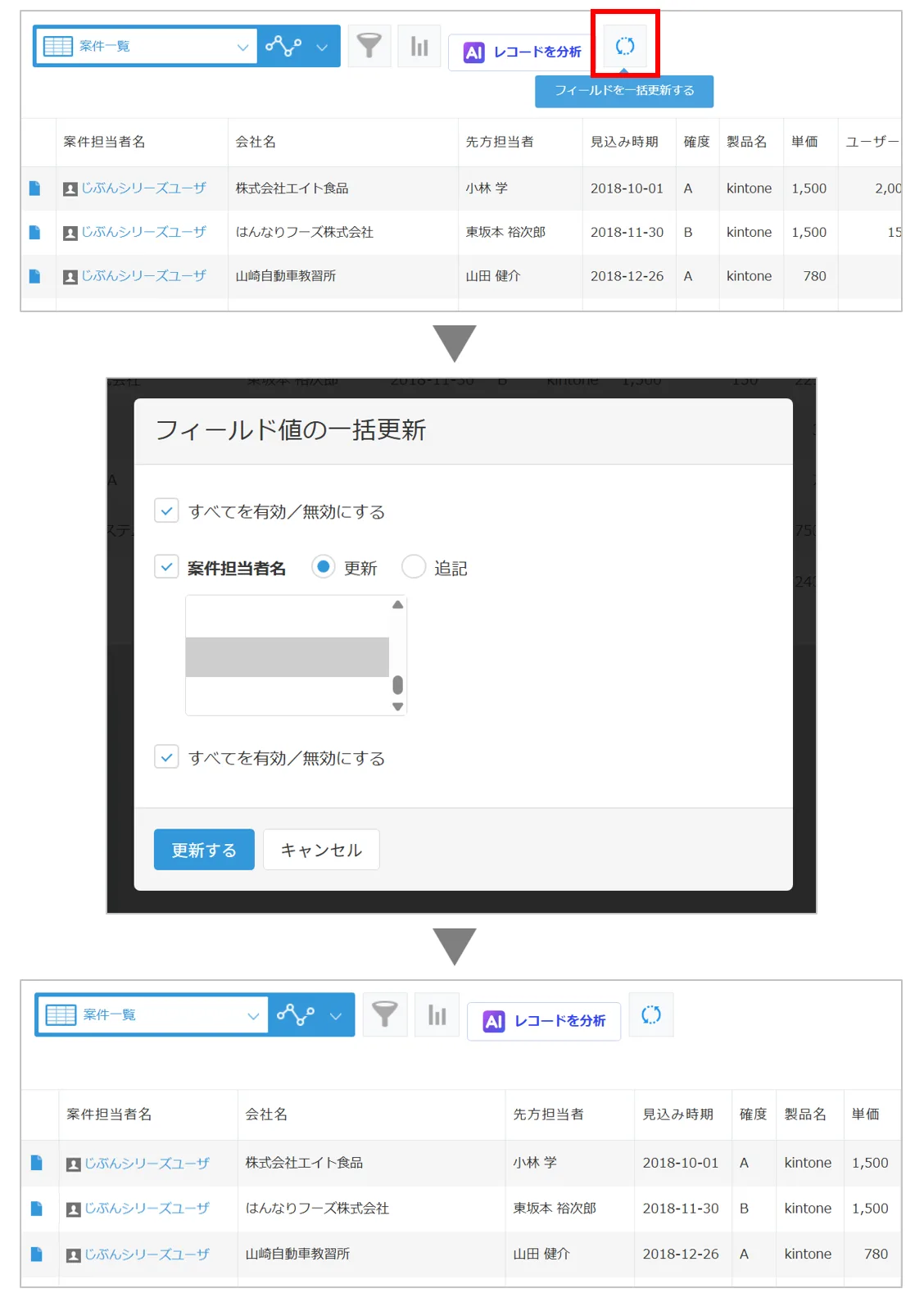Click the filter funnel icon in top panel

tap(369, 46)
